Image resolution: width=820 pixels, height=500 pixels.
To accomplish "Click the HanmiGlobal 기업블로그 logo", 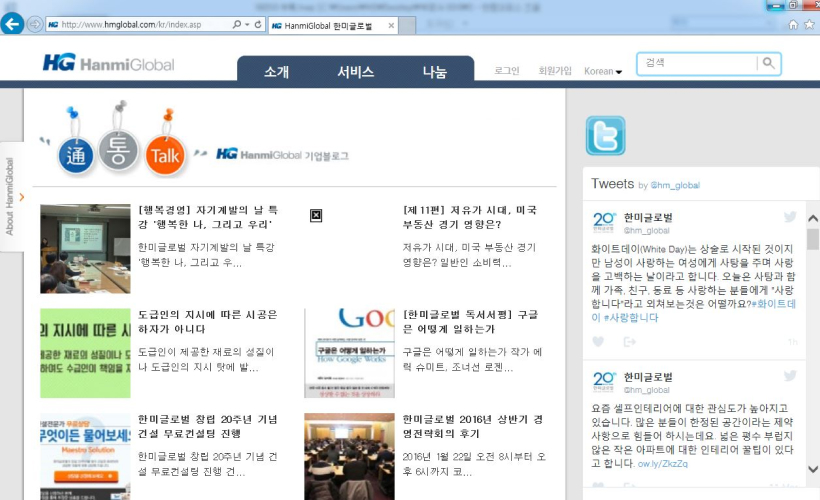I will 282,155.
